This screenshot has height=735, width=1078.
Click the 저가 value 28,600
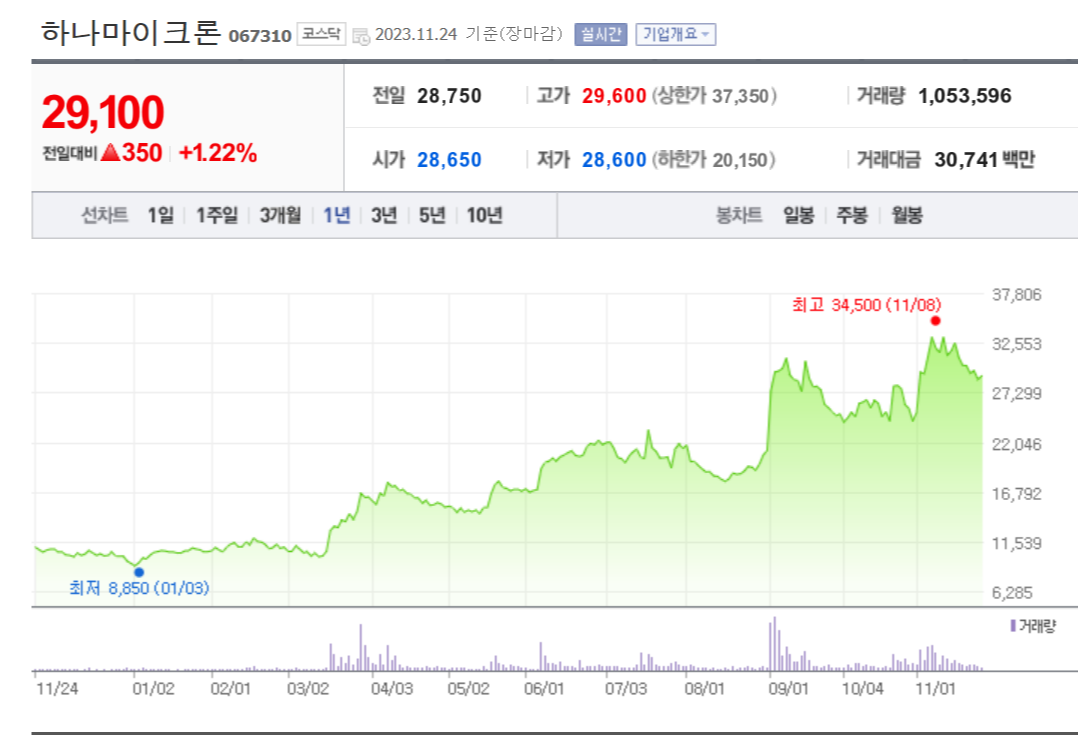coord(614,160)
